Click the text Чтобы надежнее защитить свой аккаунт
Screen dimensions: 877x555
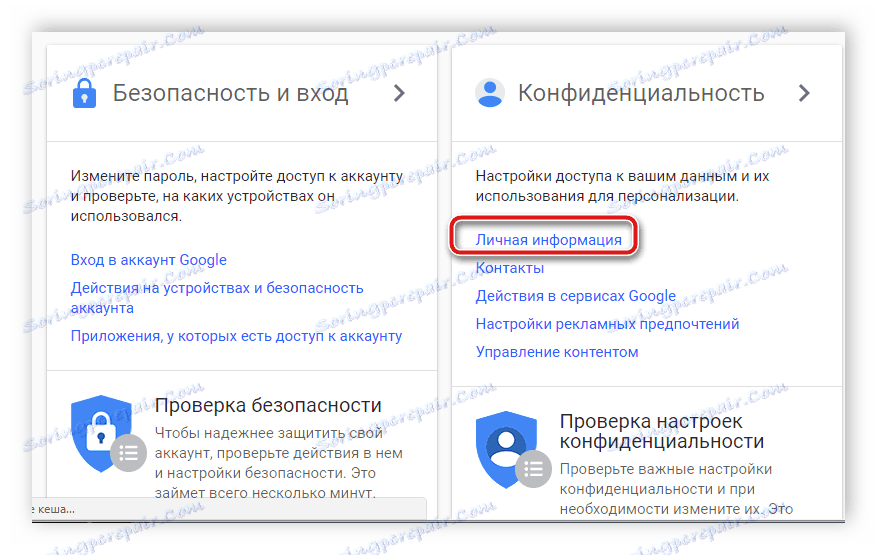click(279, 463)
